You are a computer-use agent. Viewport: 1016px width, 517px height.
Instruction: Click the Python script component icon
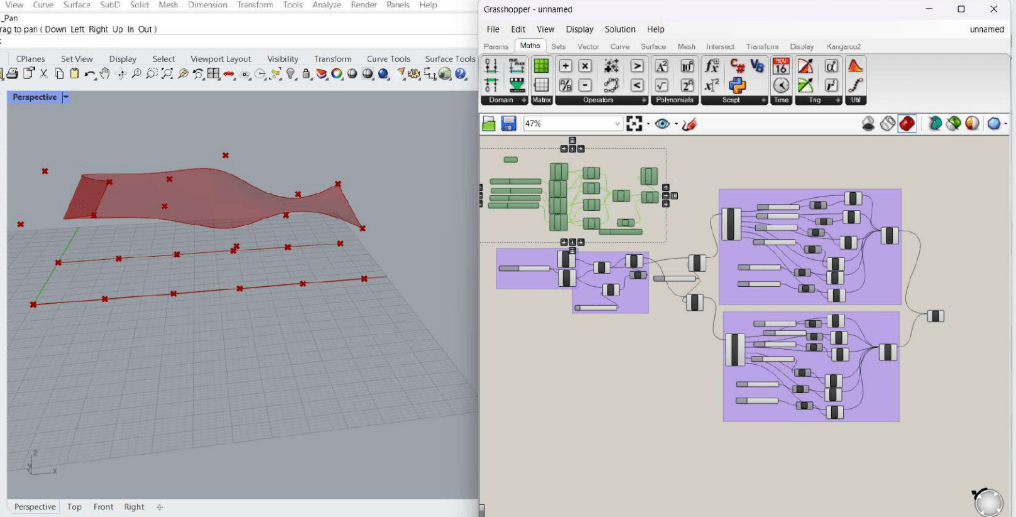pyautogui.click(x=737, y=85)
